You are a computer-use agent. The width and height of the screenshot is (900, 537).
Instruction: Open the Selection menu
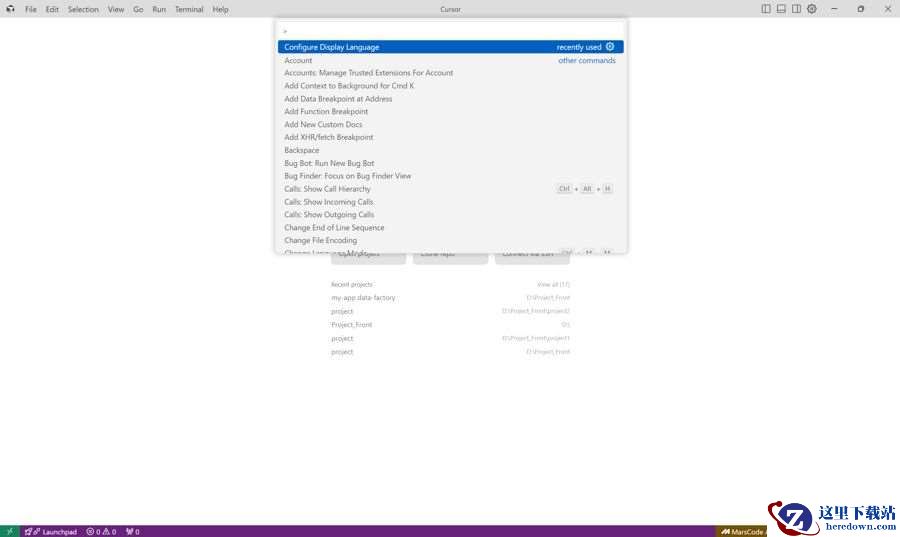pos(83,9)
